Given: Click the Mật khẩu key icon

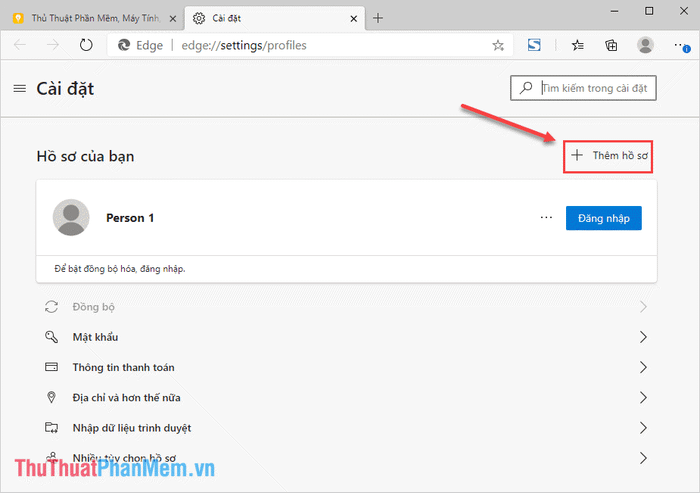Looking at the screenshot, I should point(51,337).
